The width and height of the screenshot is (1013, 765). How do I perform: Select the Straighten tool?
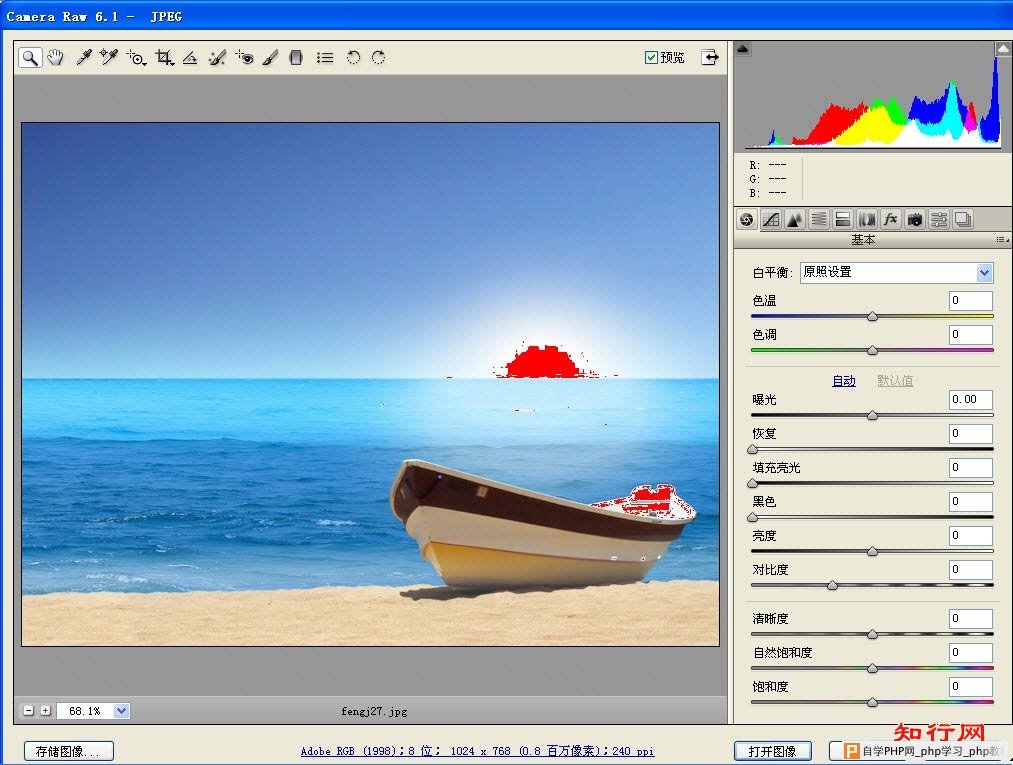190,58
